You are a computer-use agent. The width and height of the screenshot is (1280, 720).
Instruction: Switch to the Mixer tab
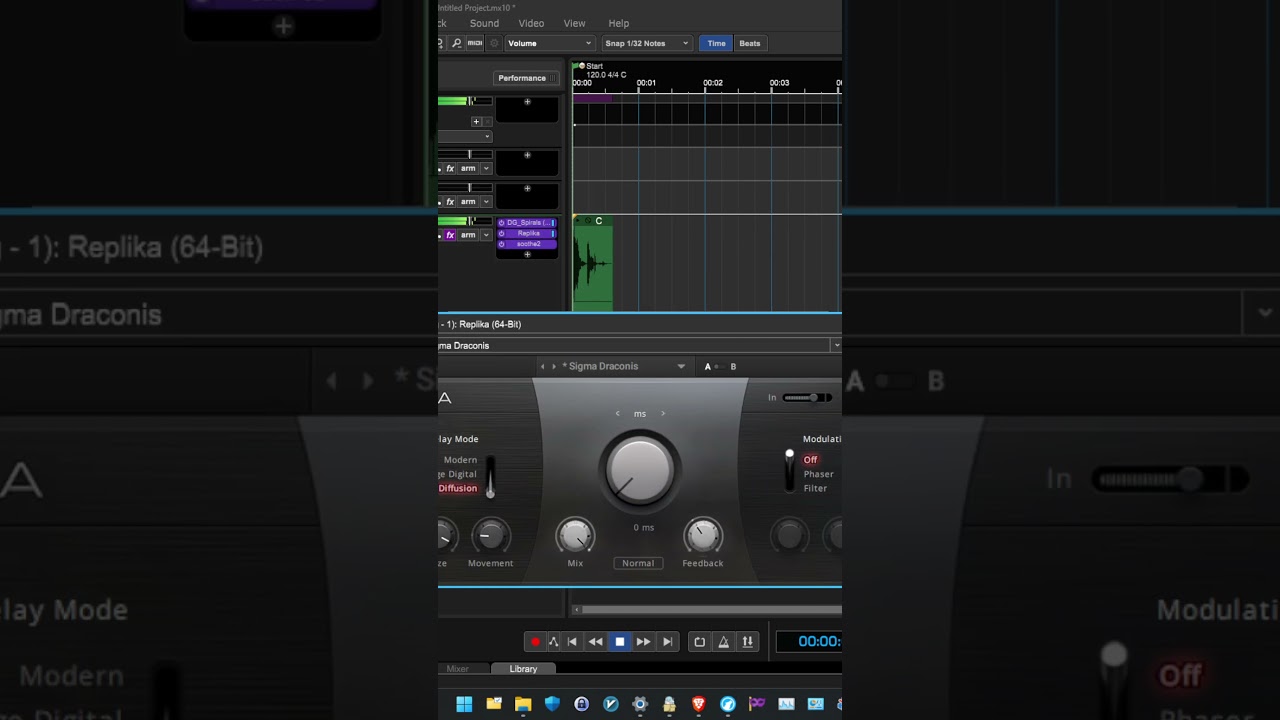(460, 669)
